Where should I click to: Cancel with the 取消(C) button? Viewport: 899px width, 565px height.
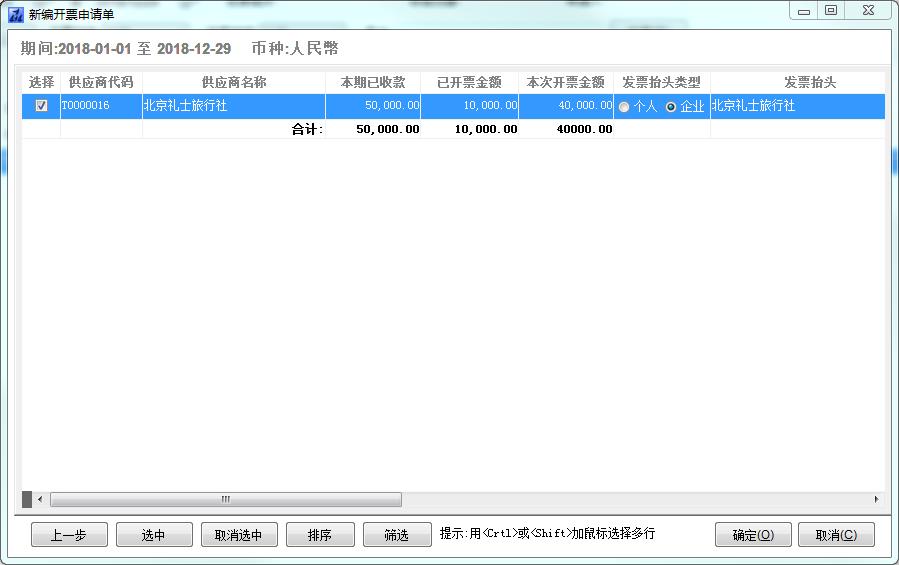click(x=836, y=535)
